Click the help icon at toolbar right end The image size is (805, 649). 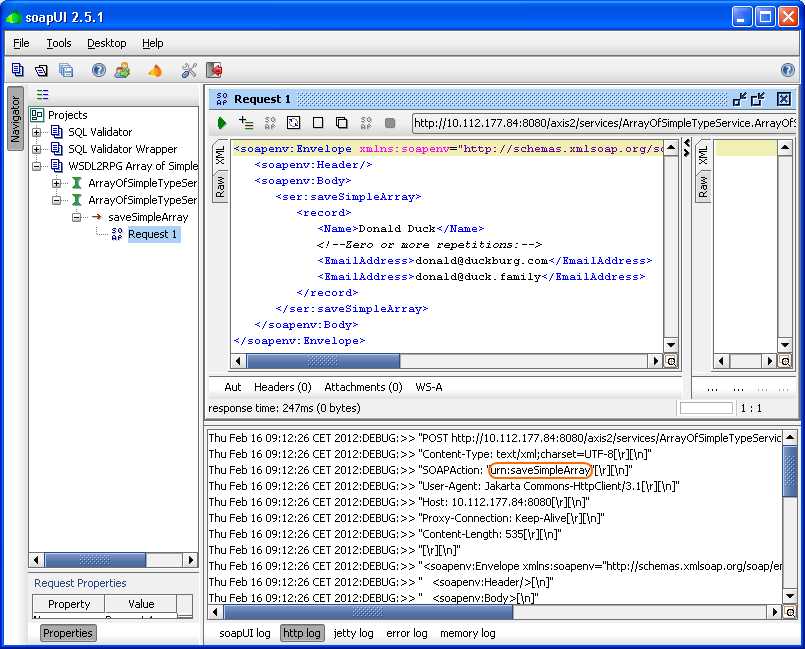(787, 70)
